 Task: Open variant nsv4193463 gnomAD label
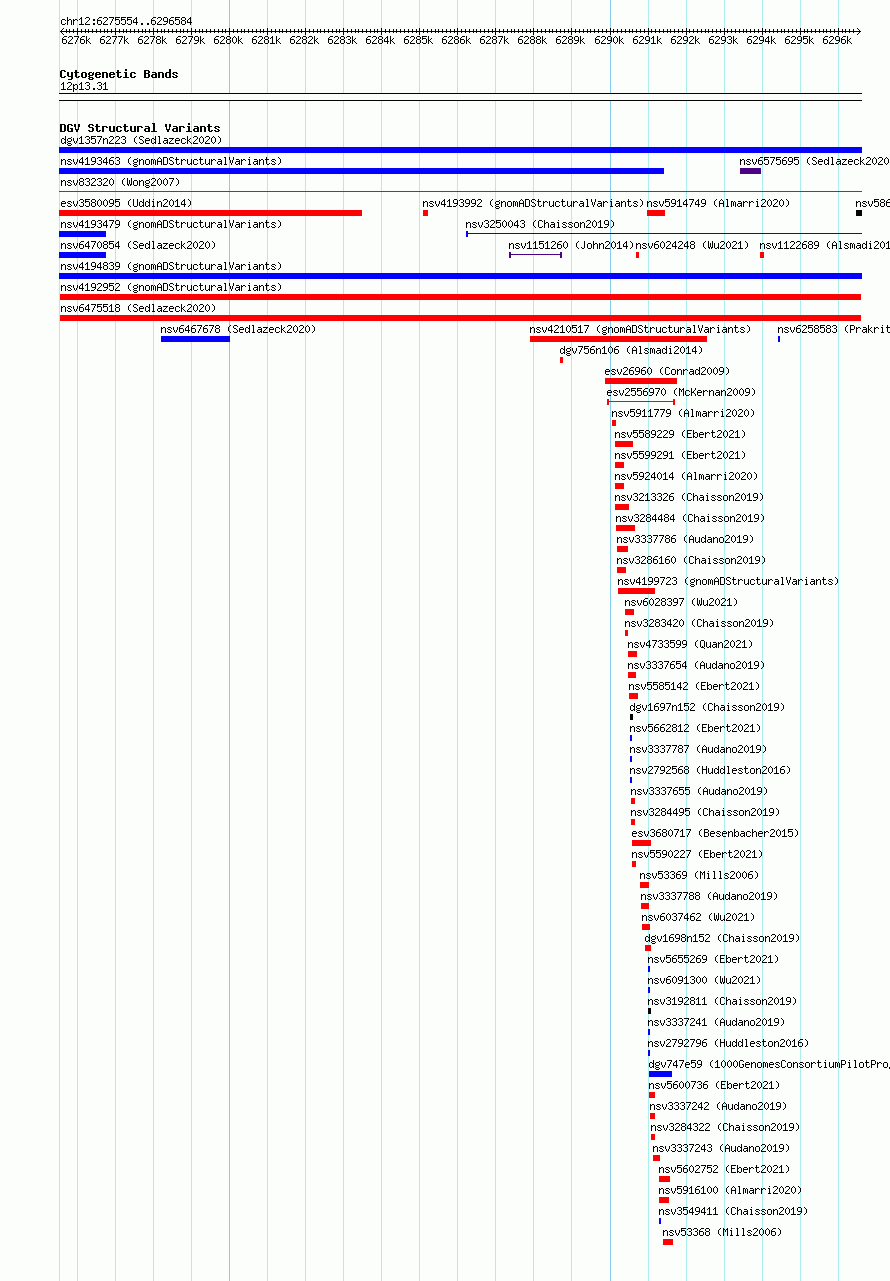tap(171, 161)
